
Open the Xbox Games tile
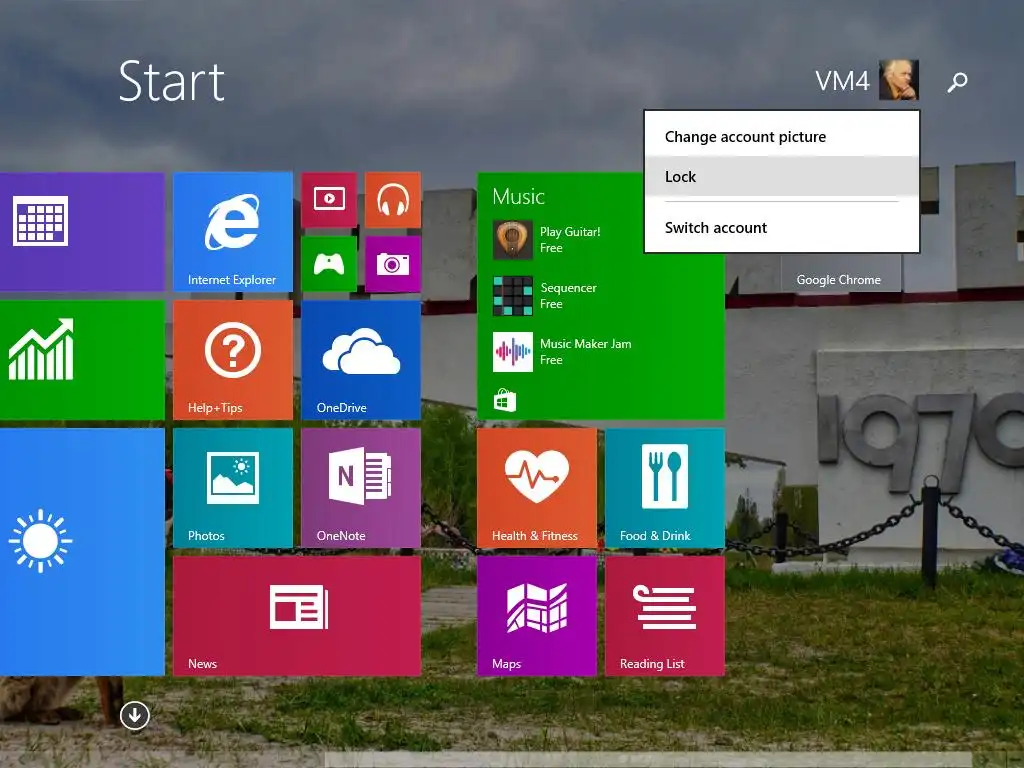tap(329, 264)
